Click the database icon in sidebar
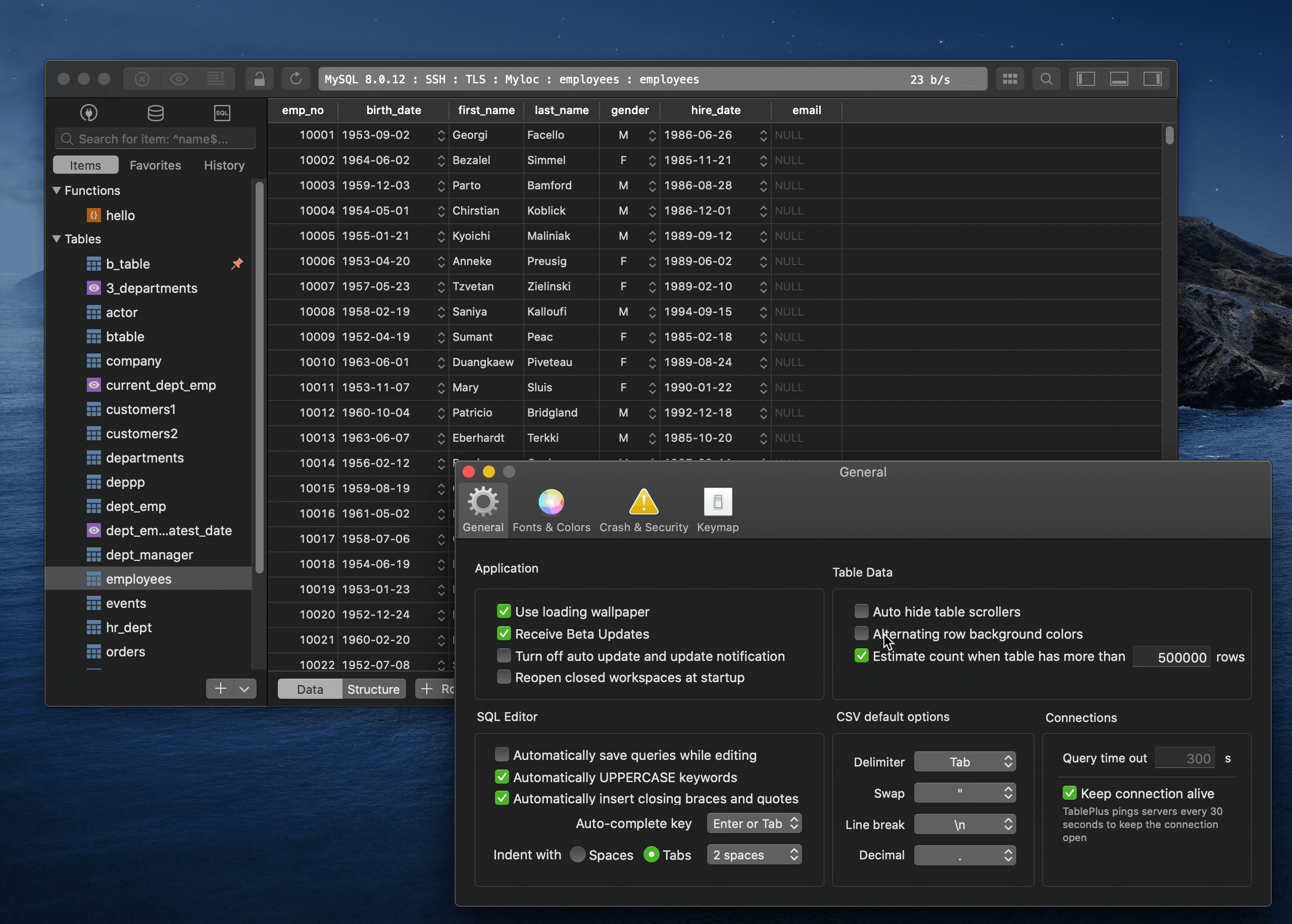The image size is (1292, 924). pos(154,112)
